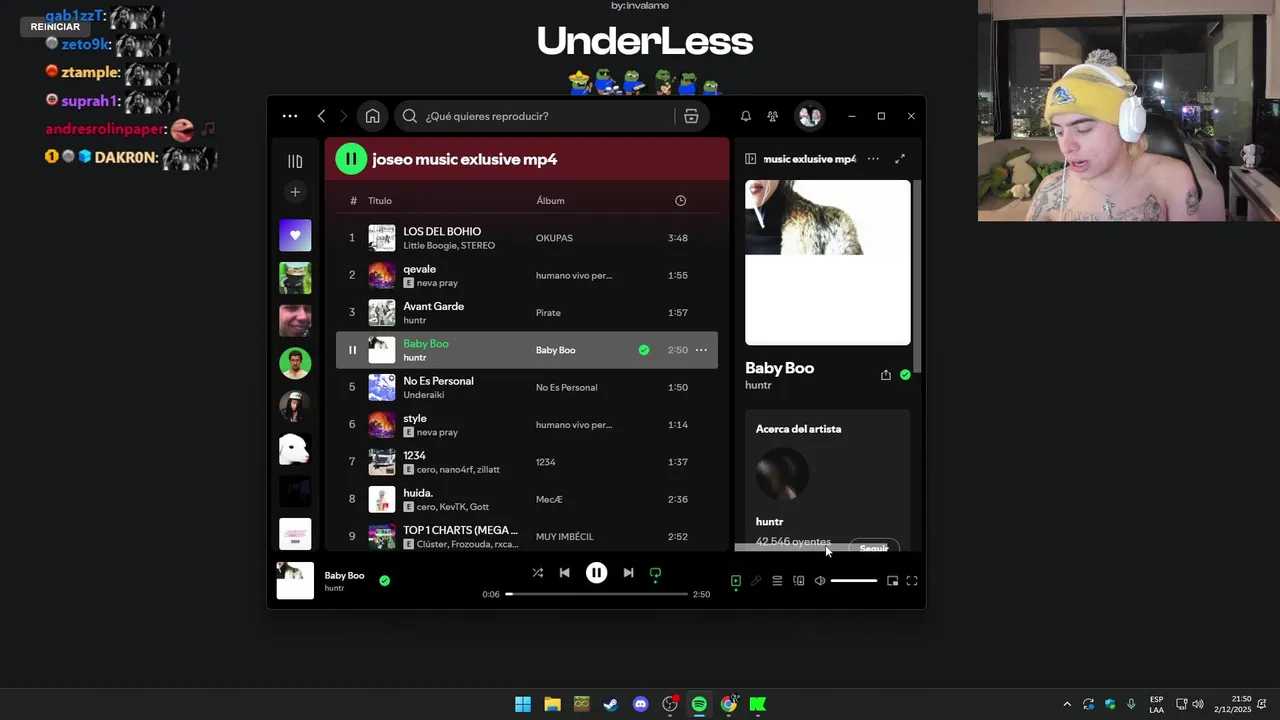This screenshot has height=720, width=1280.
Task: Select 1234 track title
Action: point(414,455)
